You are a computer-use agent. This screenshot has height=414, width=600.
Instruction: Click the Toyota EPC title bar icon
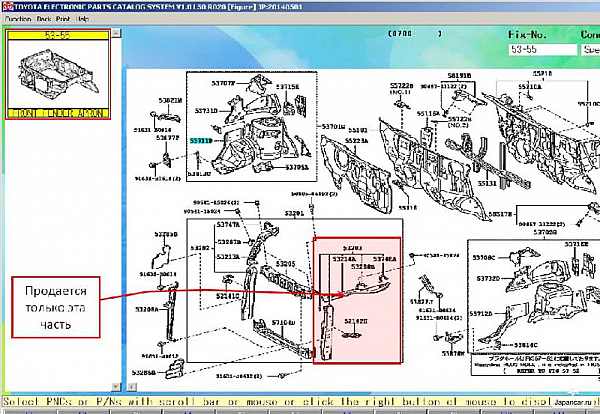click(x=7, y=7)
